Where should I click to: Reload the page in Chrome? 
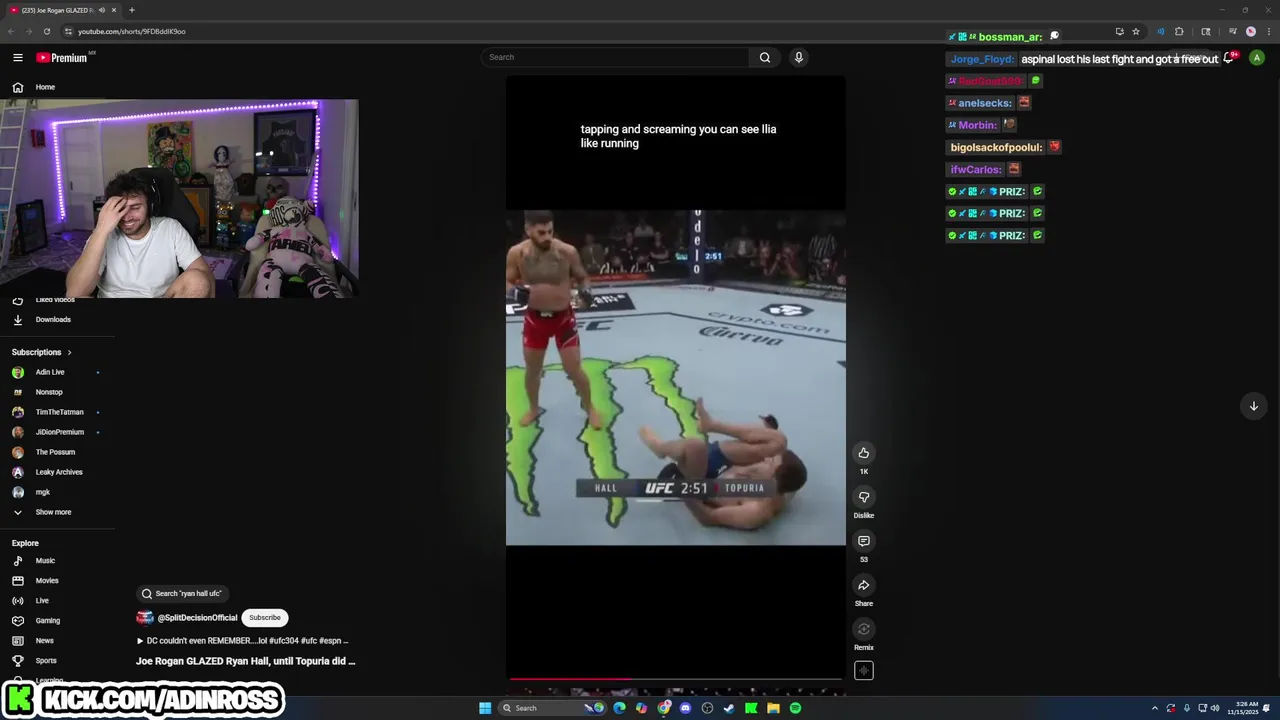[46, 31]
